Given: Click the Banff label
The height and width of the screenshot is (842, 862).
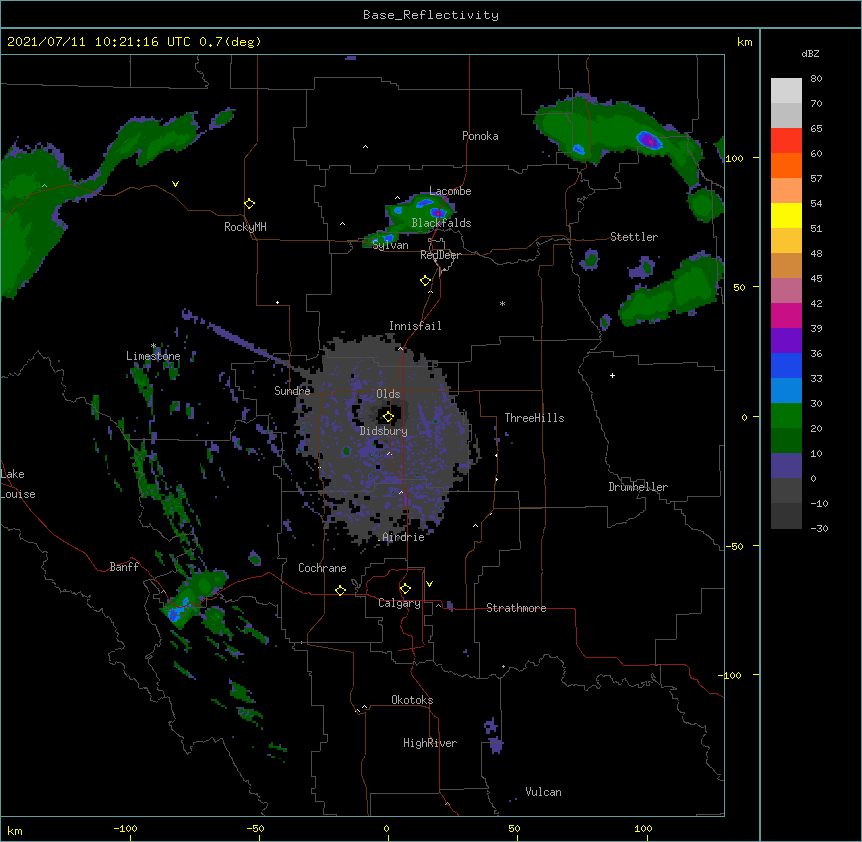Looking at the screenshot, I should click(124, 567).
